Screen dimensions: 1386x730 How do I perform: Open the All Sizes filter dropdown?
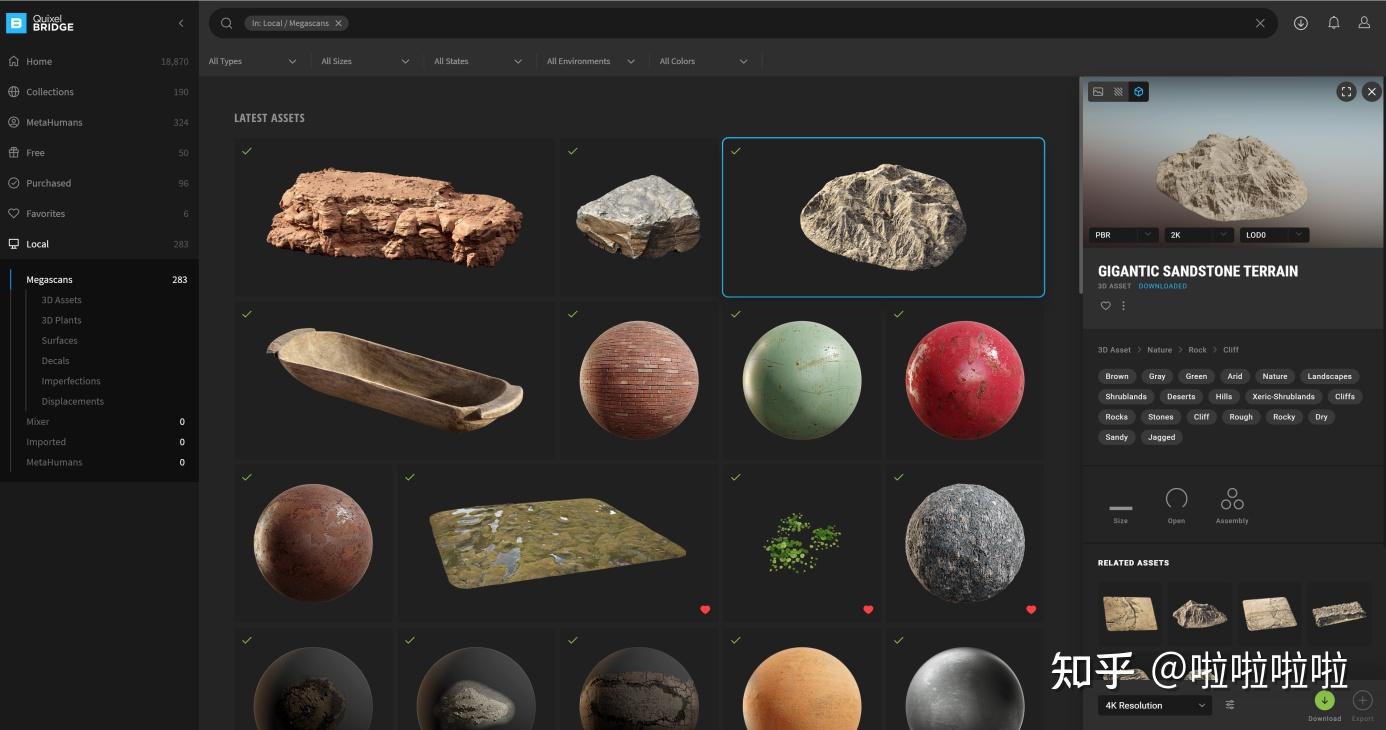point(365,61)
